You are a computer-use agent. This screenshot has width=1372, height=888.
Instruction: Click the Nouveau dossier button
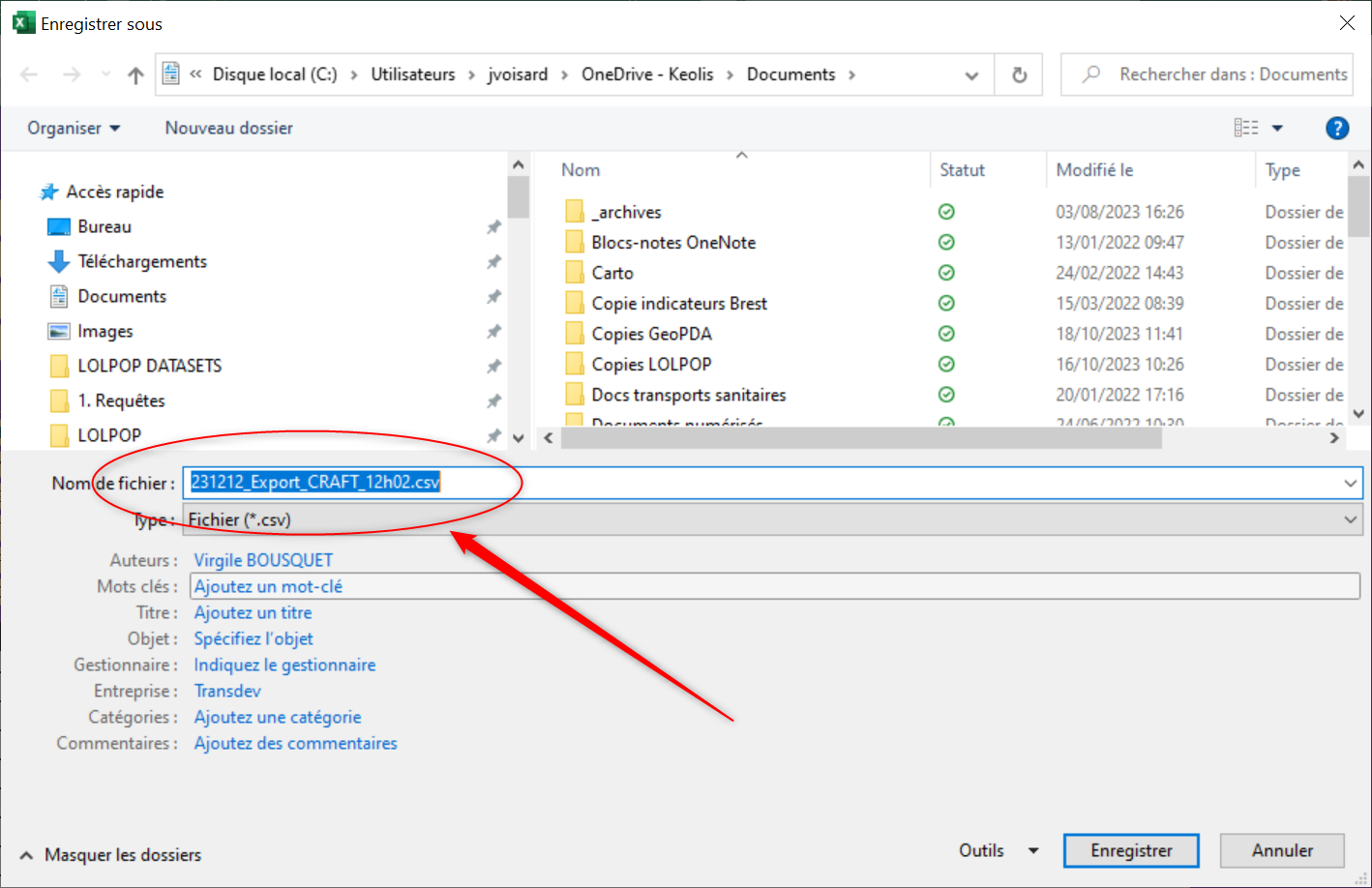[229, 128]
